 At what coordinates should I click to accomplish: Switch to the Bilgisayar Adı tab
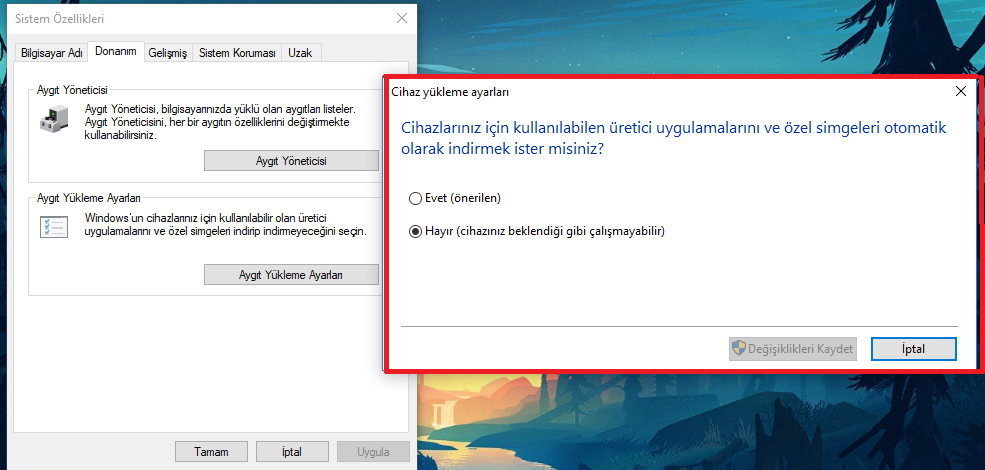52,53
